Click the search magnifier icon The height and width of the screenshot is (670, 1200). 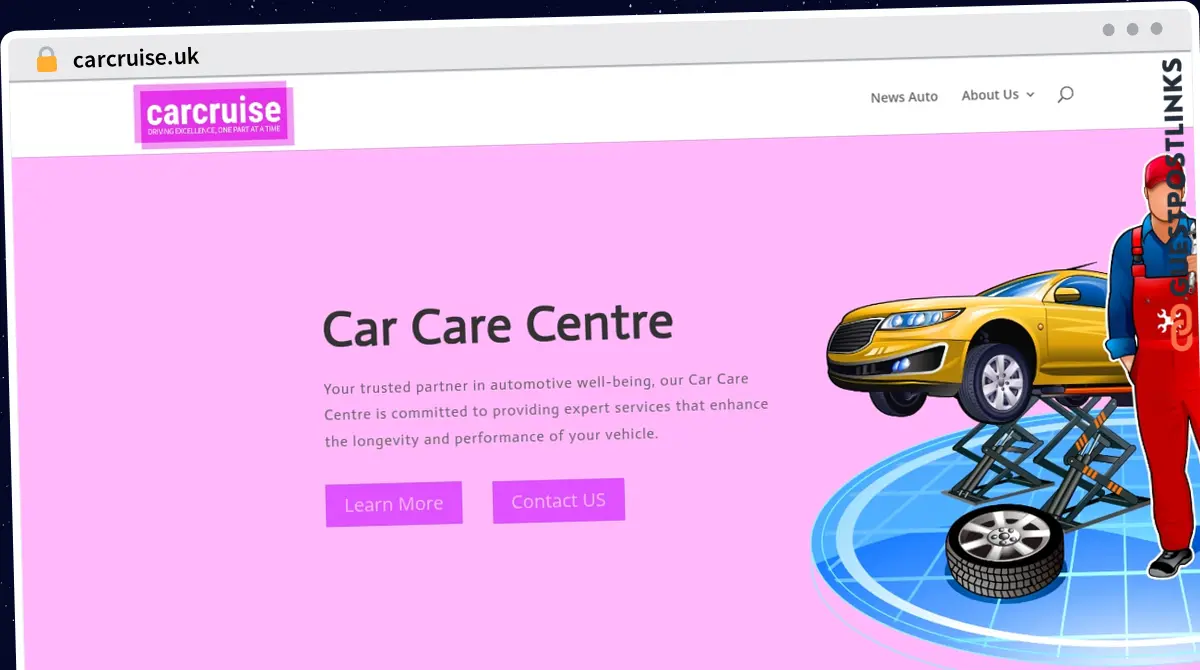pyautogui.click(x=1065, y=94)
